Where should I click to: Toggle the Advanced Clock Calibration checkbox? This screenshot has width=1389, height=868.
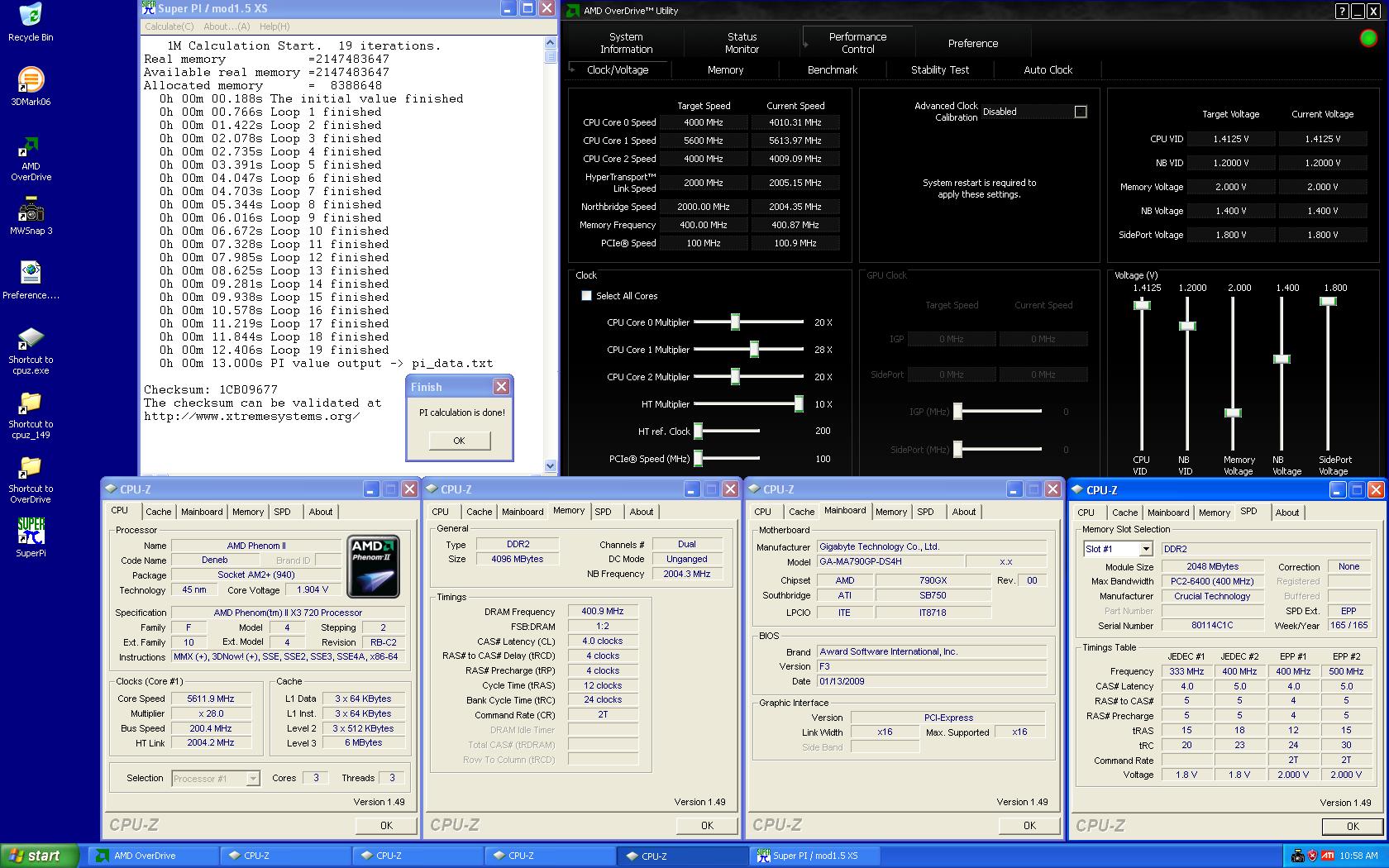1081,112
